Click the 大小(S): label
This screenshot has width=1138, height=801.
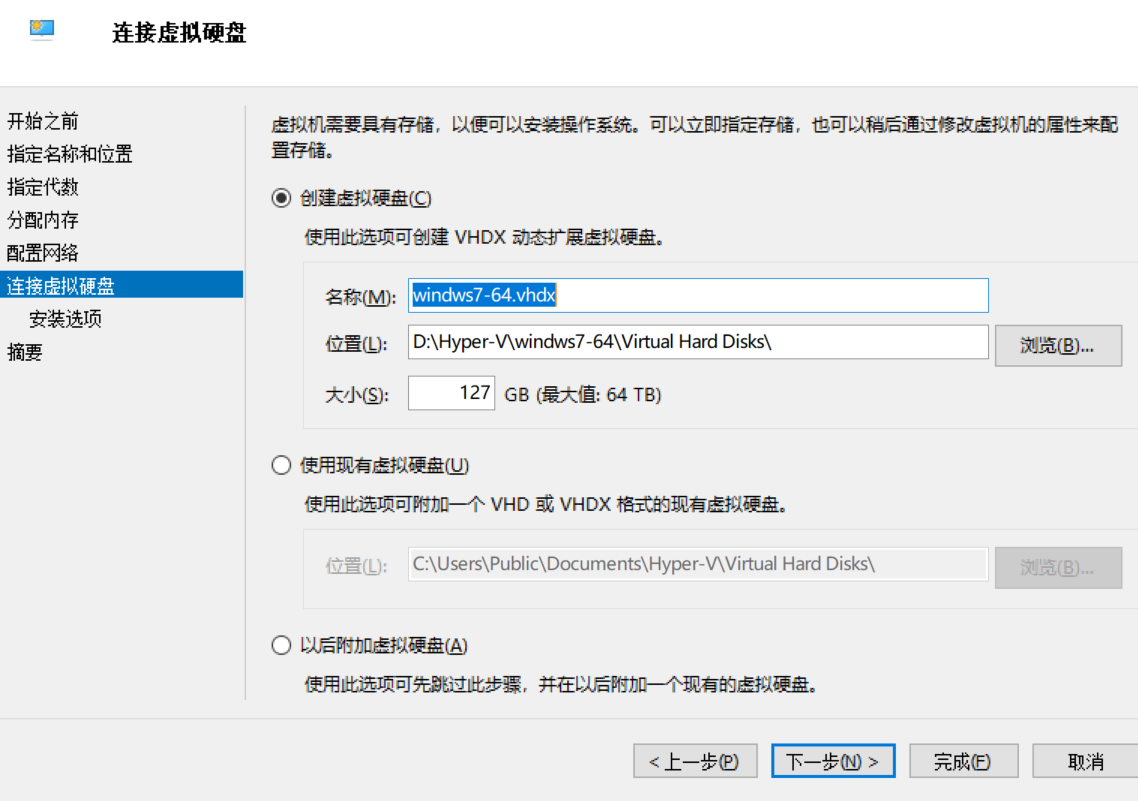356,395
